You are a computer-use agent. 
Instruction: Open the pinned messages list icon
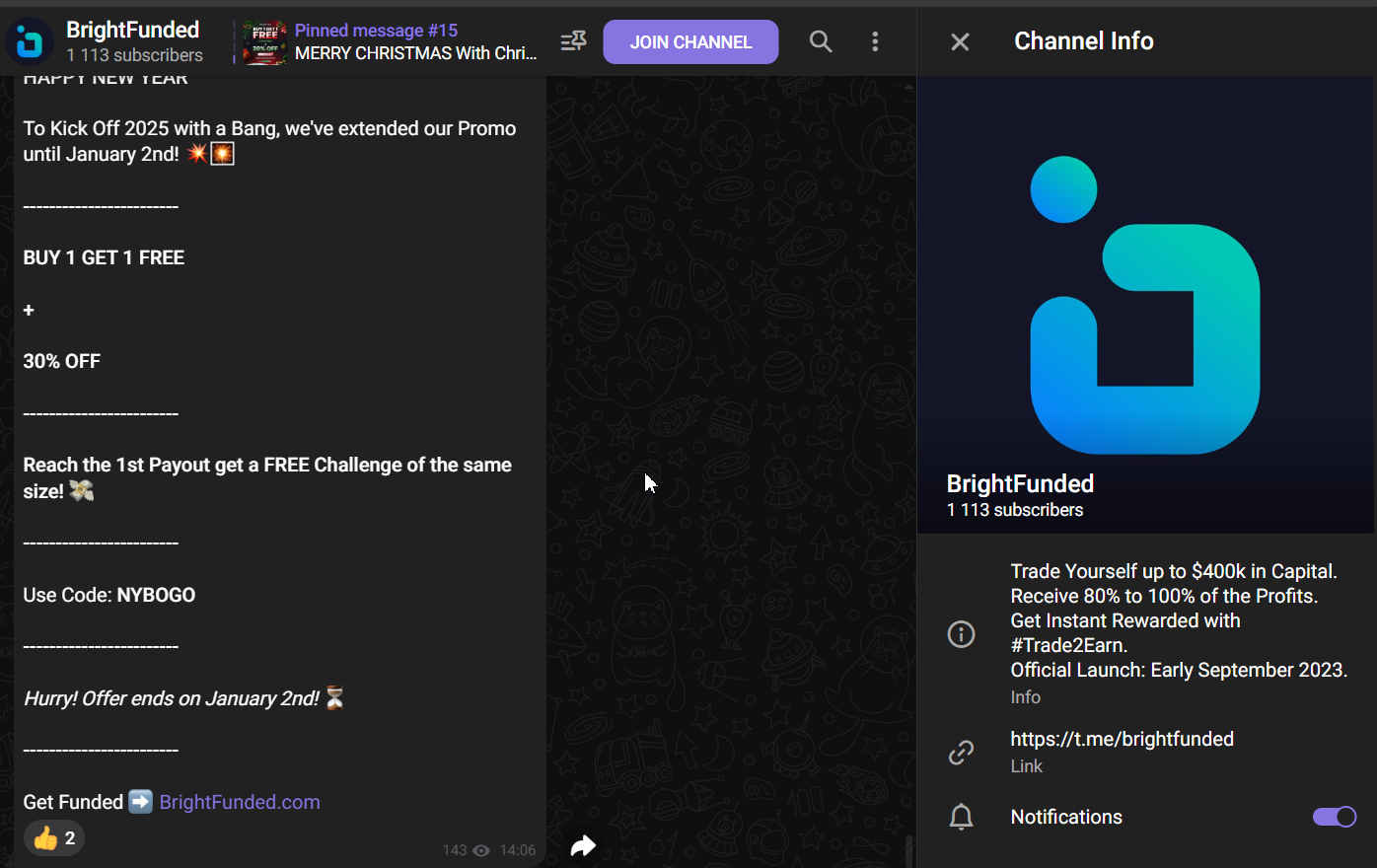tap(573, 41)
